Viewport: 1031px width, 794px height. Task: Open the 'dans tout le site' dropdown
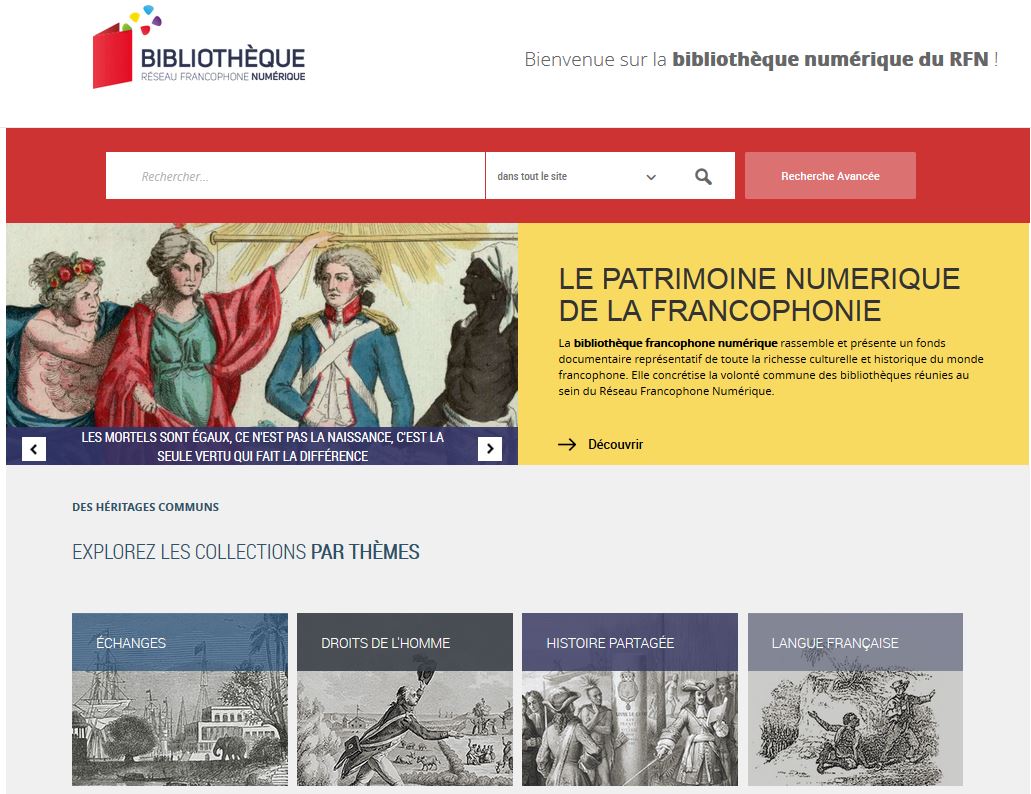[x=575, y=177]
